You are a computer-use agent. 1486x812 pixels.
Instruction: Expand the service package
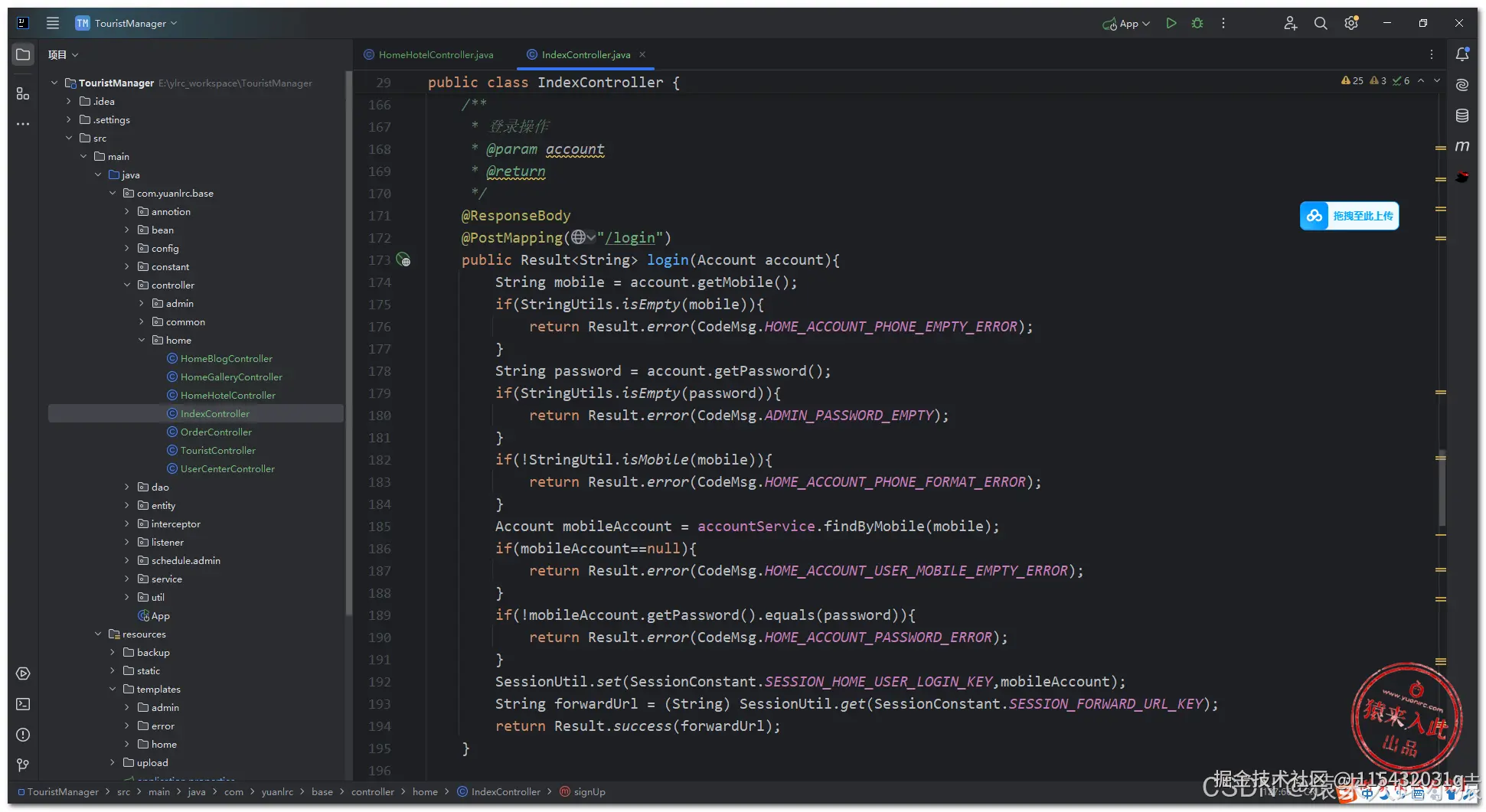pos(127,579)
